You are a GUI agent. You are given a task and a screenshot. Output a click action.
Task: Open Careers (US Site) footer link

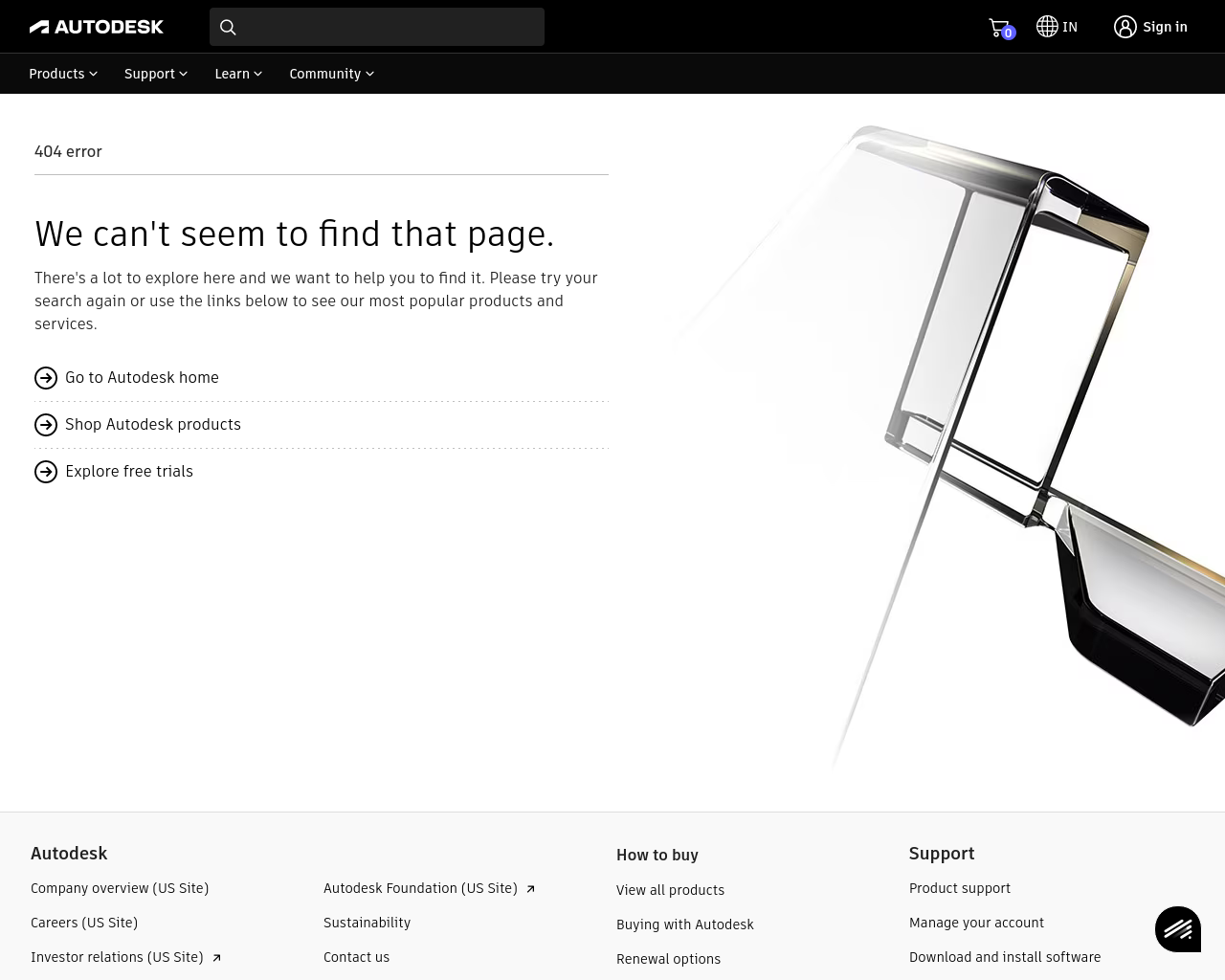[84, 923]
